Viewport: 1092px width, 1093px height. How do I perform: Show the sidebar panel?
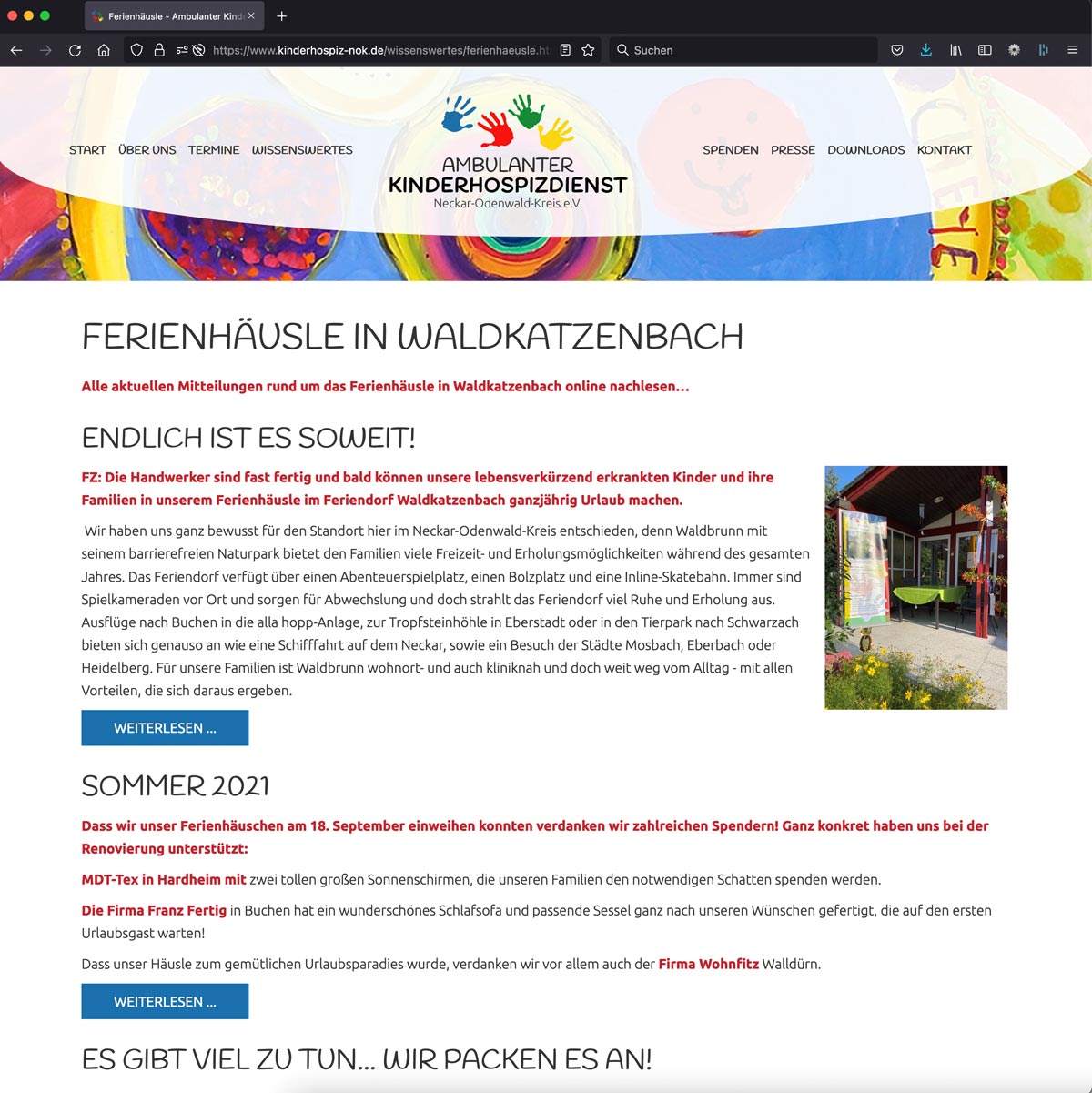(985, 50)
